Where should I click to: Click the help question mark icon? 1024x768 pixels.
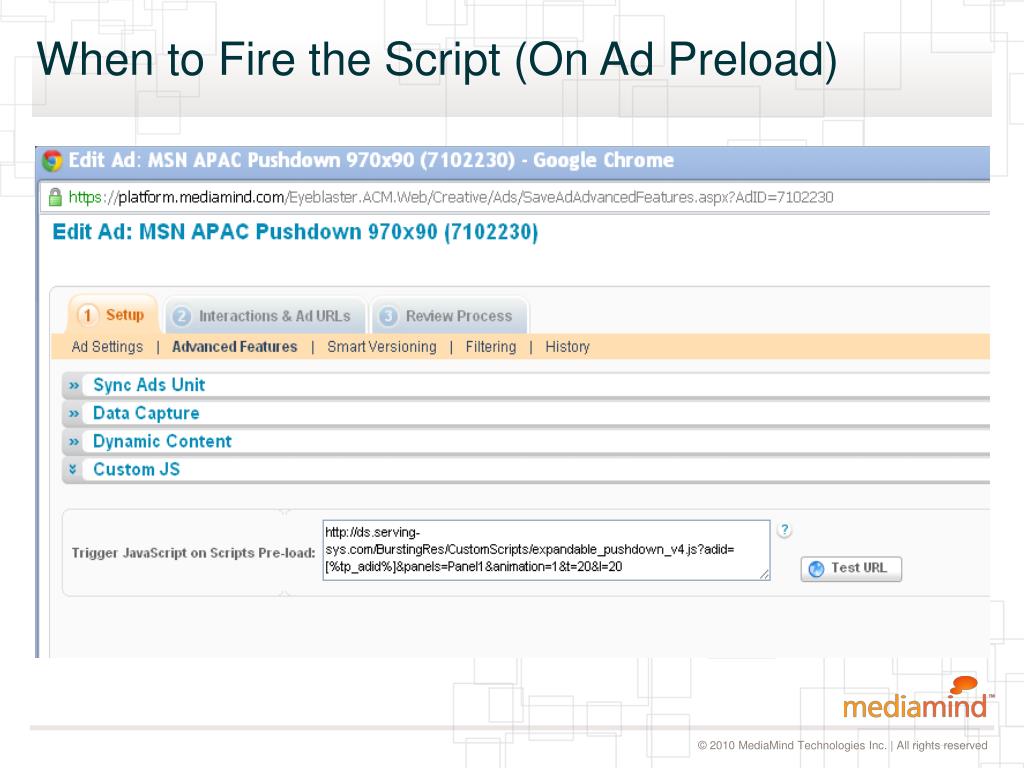784,530
